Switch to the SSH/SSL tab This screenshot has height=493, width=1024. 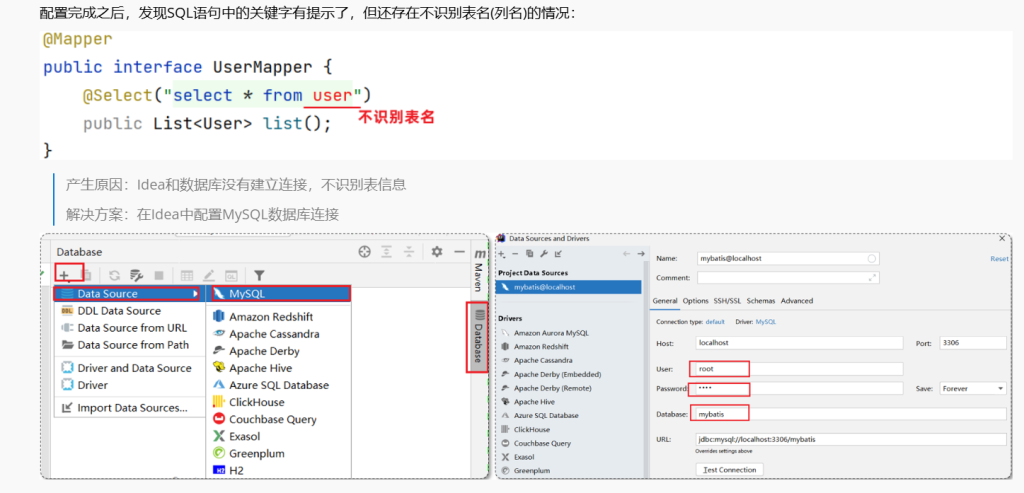[x=728, y=300]
